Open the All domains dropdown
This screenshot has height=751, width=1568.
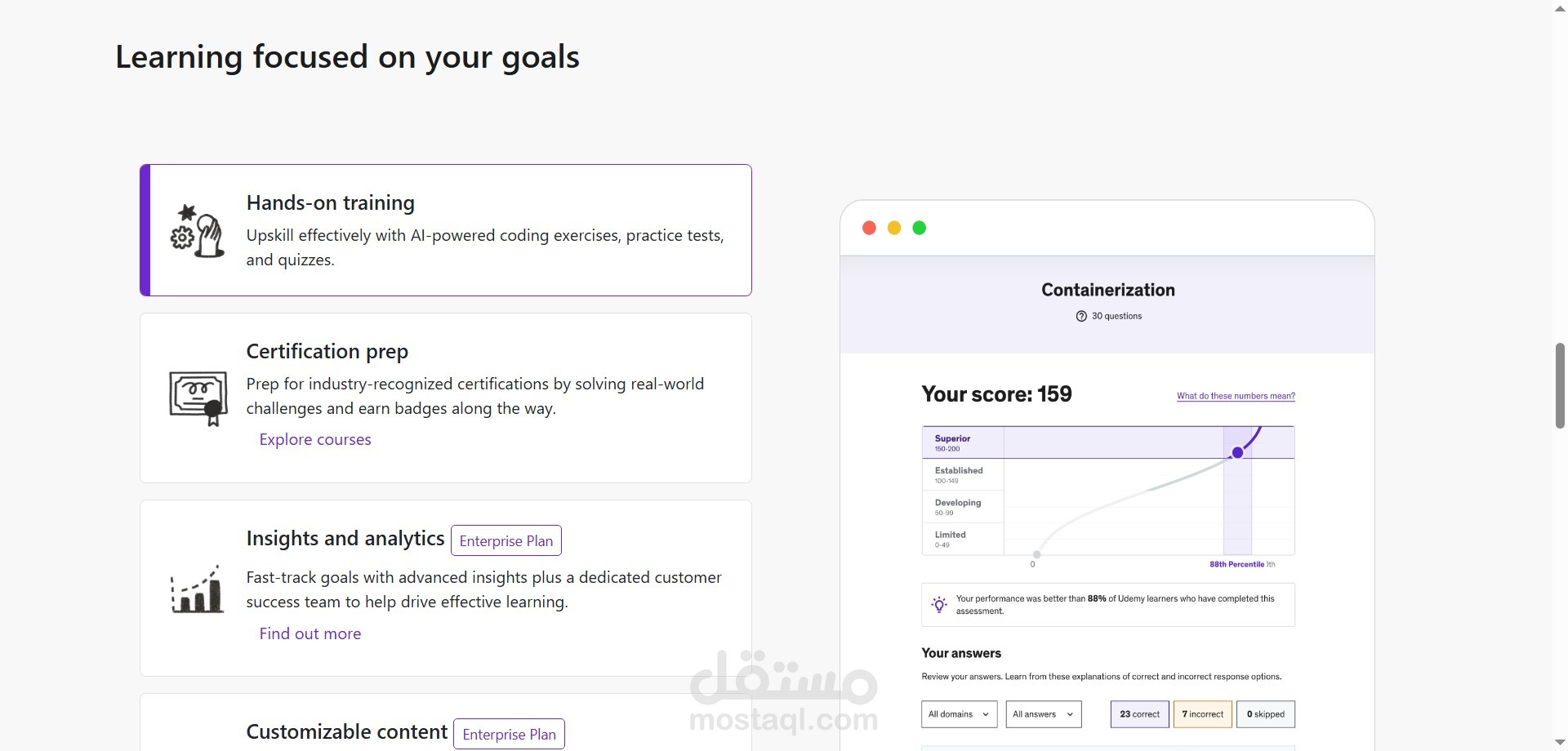click(959, 714)
